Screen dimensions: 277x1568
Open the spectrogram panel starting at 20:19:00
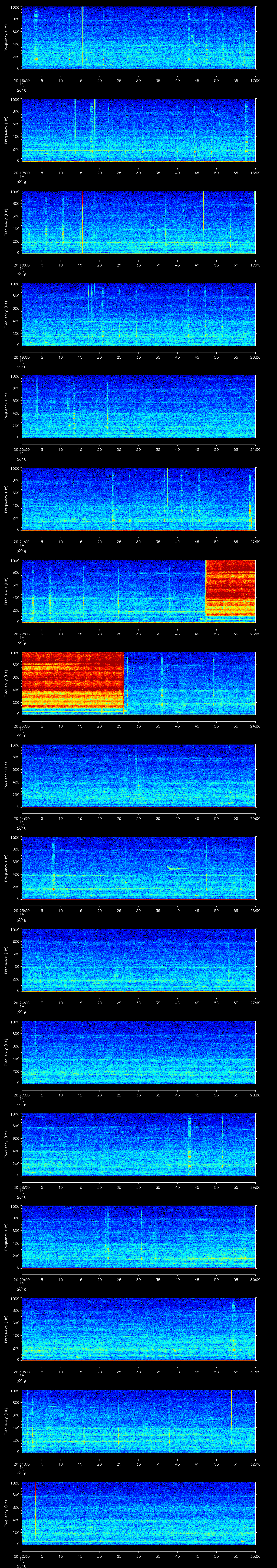click(x=138, y=315)
